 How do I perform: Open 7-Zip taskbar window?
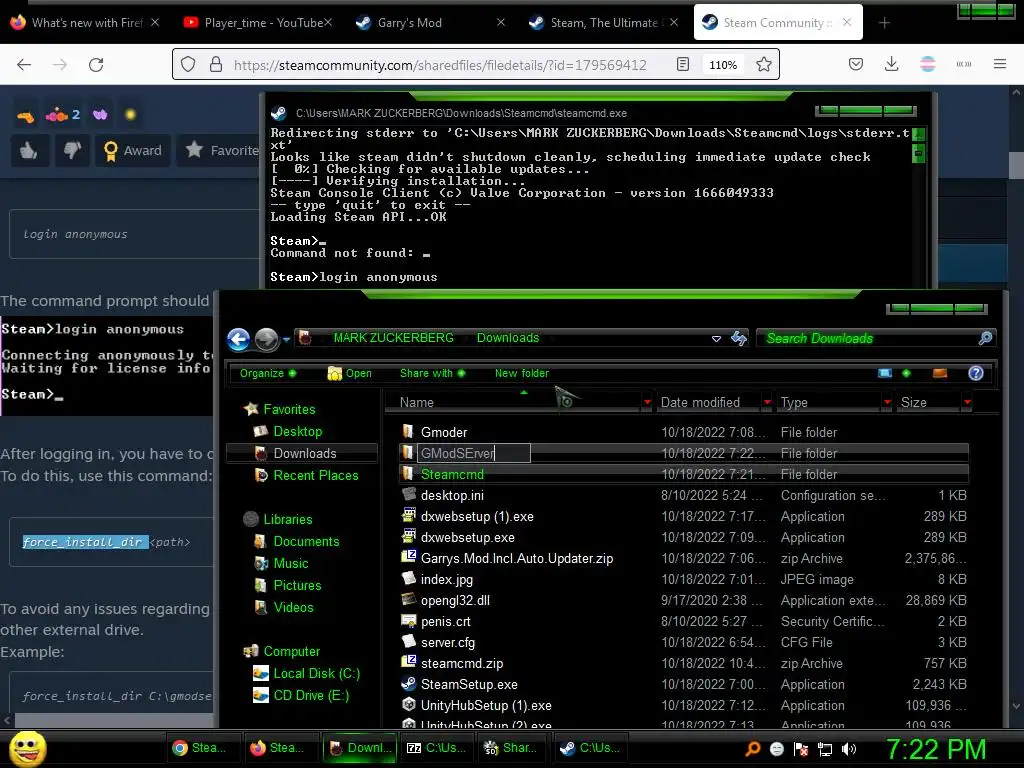[x=436, y=748]
